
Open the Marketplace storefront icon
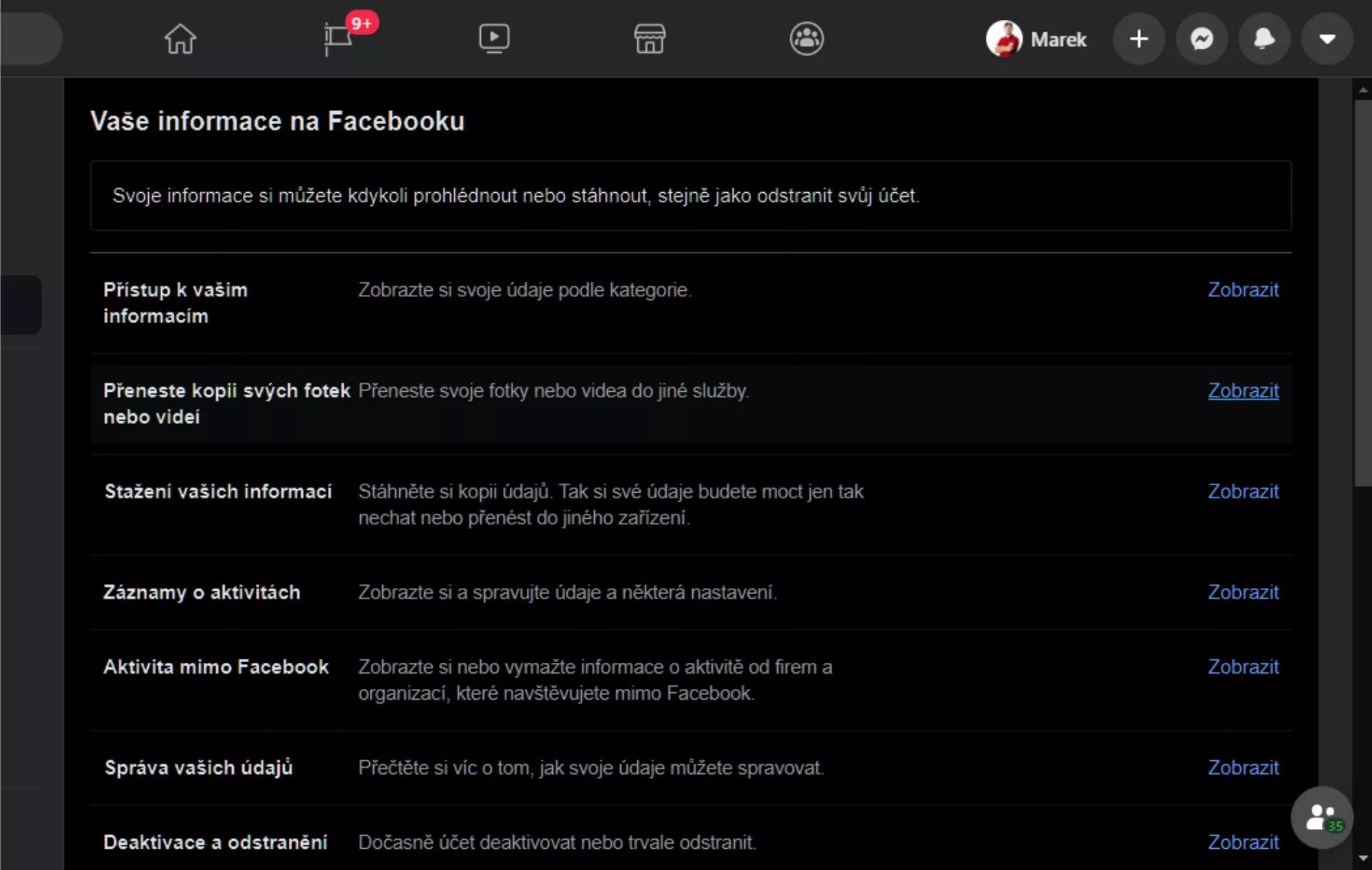(650, 38)
